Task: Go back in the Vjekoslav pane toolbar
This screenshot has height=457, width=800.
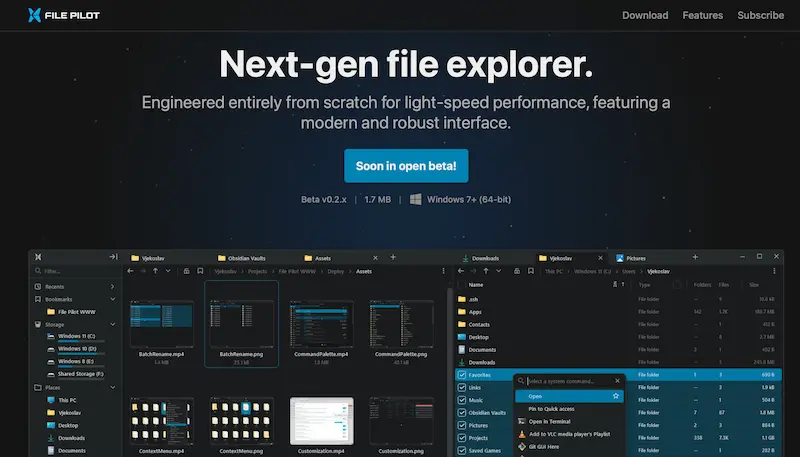Action: tap(461, 271)
